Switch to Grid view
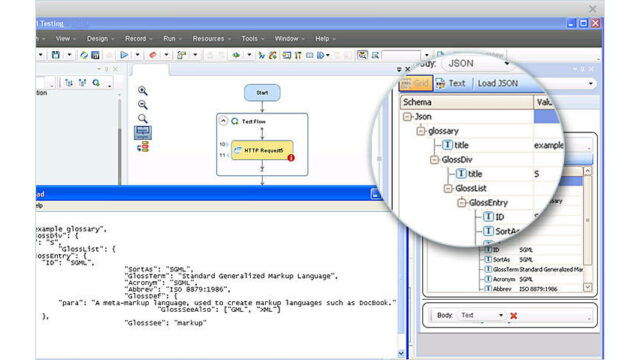The height and width of the screenshot is (360, 640). 416,83
